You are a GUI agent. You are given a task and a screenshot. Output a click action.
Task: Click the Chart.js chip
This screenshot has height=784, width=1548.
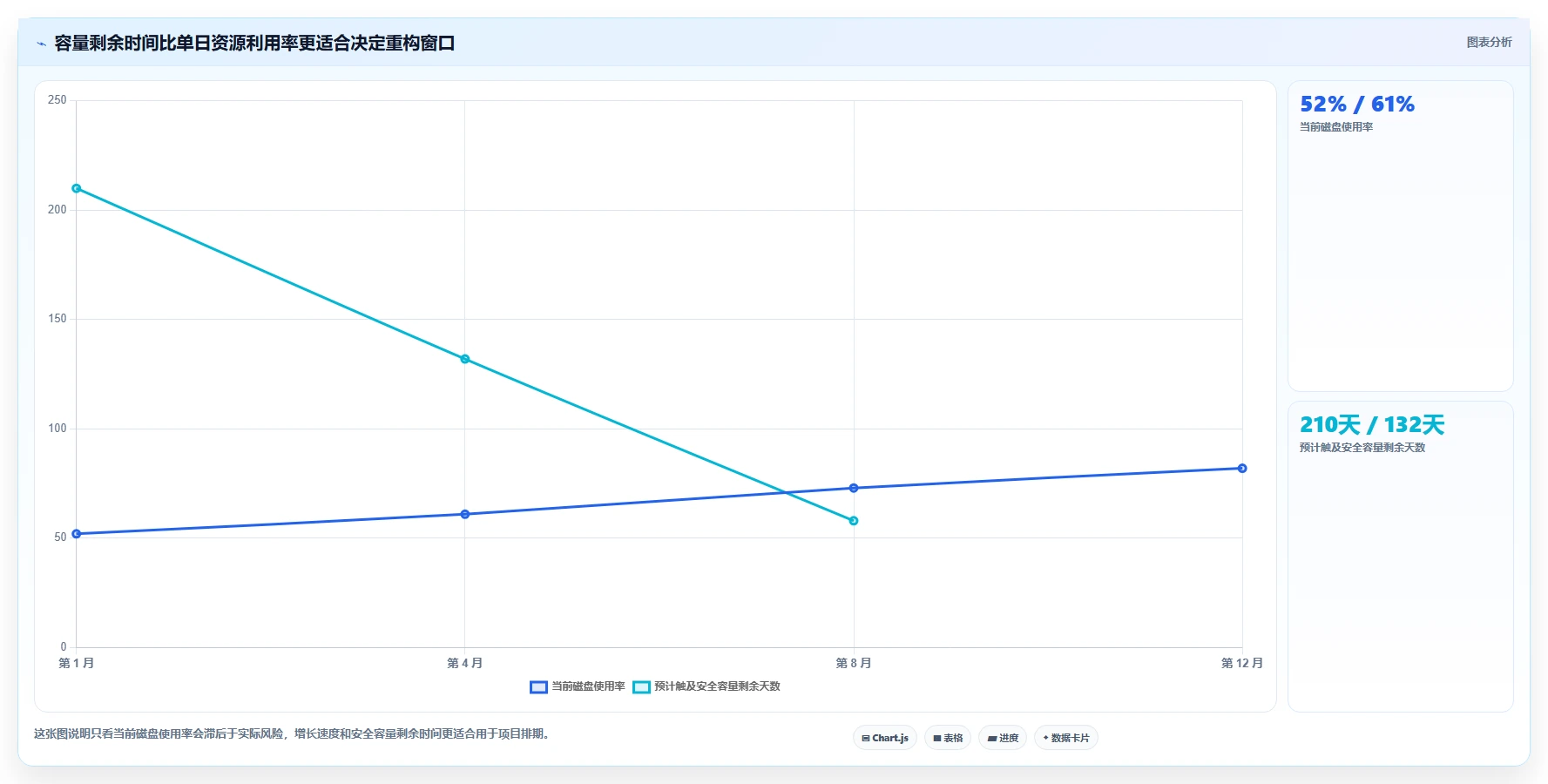click(885, 738)
